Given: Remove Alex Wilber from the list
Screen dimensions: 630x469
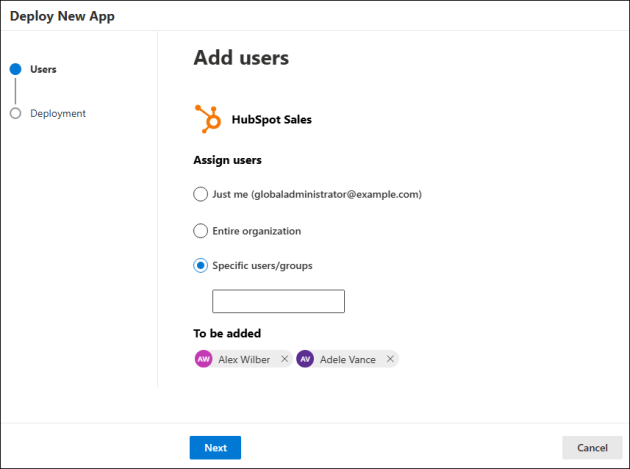Looking at the screenshot, I should [x=284, y=359].
